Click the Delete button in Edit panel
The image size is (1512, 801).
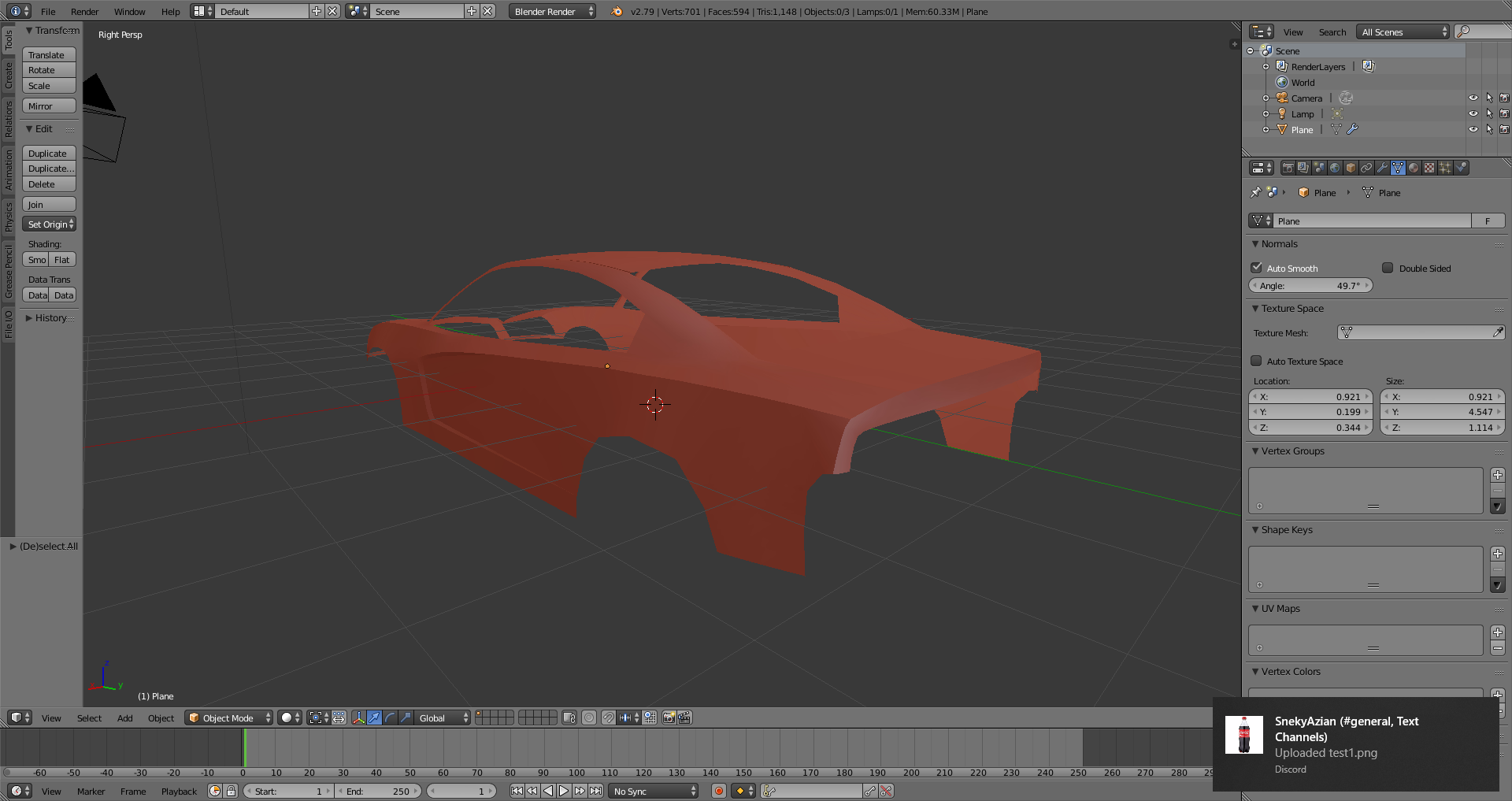coord(49,184)
